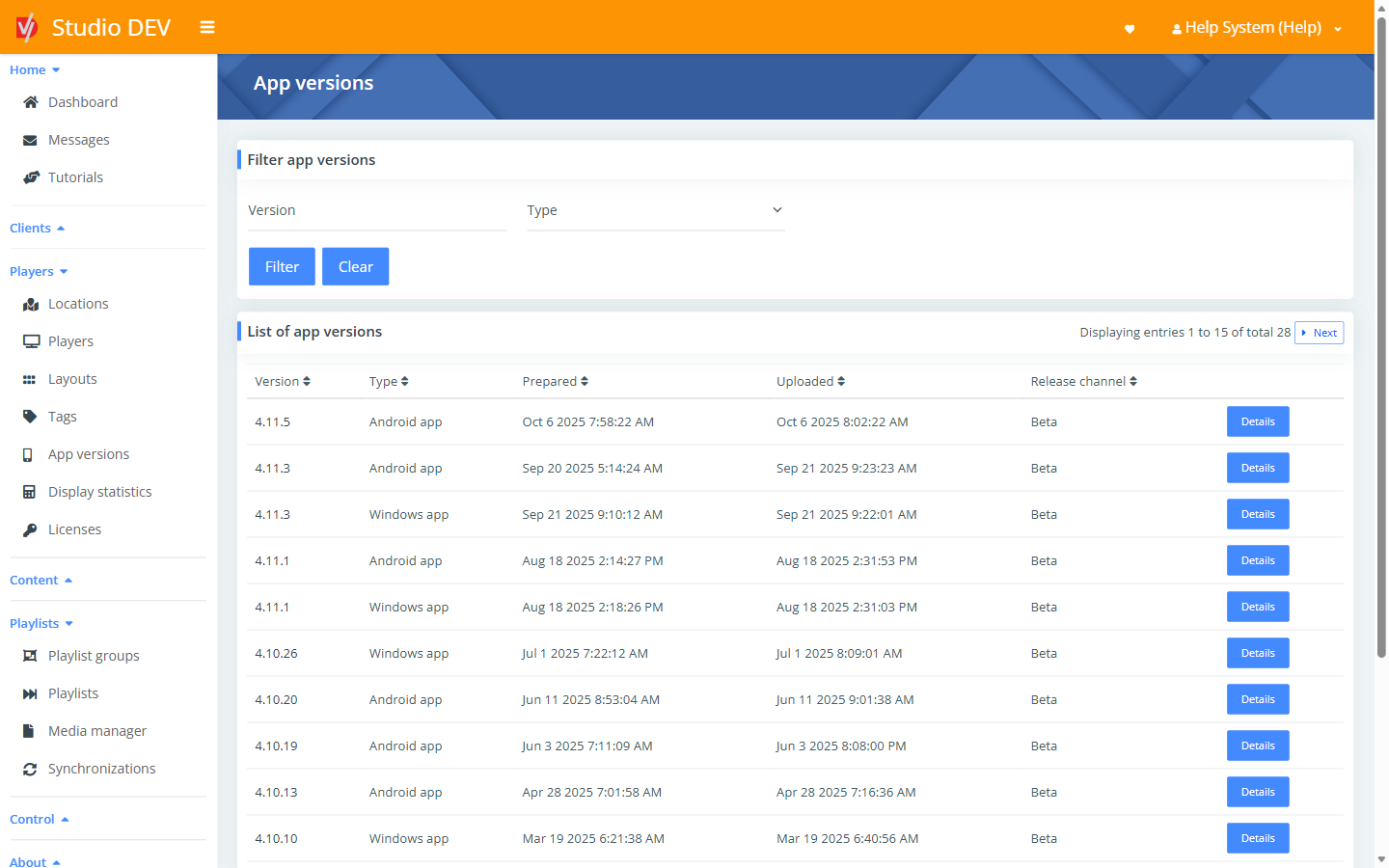Sort by Release channel column arrows
Screen dimensions: 1389x868
coord(1133,382)
